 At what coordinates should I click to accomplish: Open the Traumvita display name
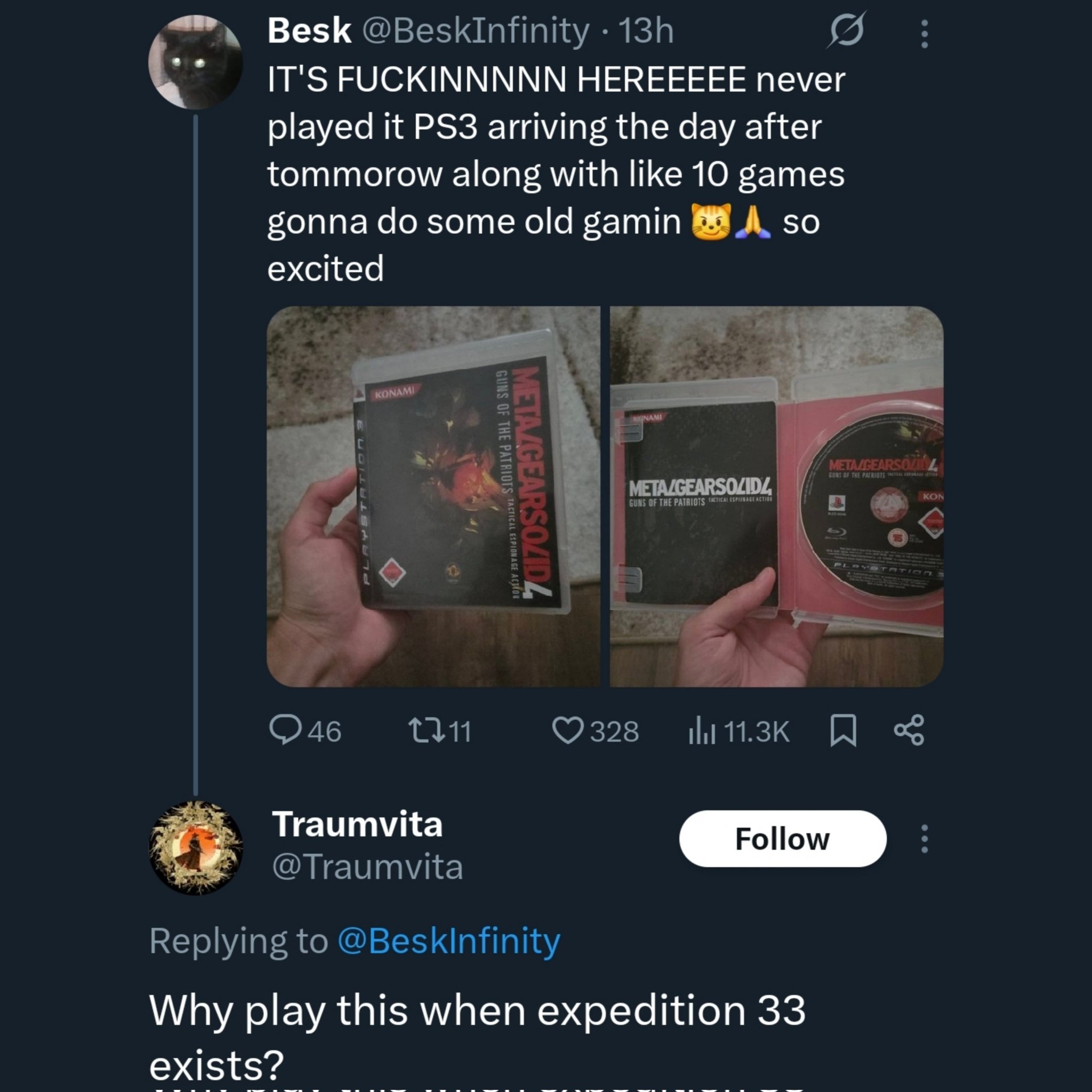coord(357,824)
